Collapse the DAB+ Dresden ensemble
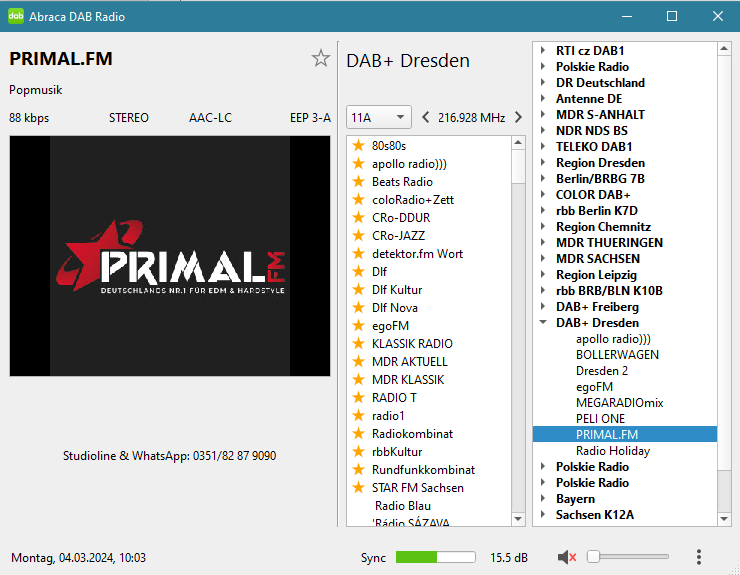 pos(543,323)
